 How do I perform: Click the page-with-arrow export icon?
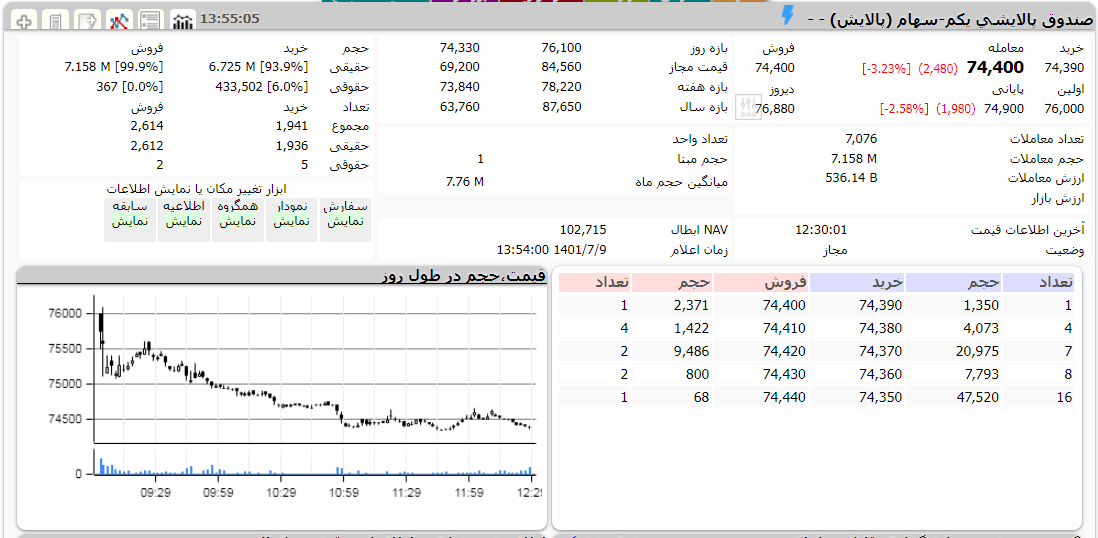88,21
